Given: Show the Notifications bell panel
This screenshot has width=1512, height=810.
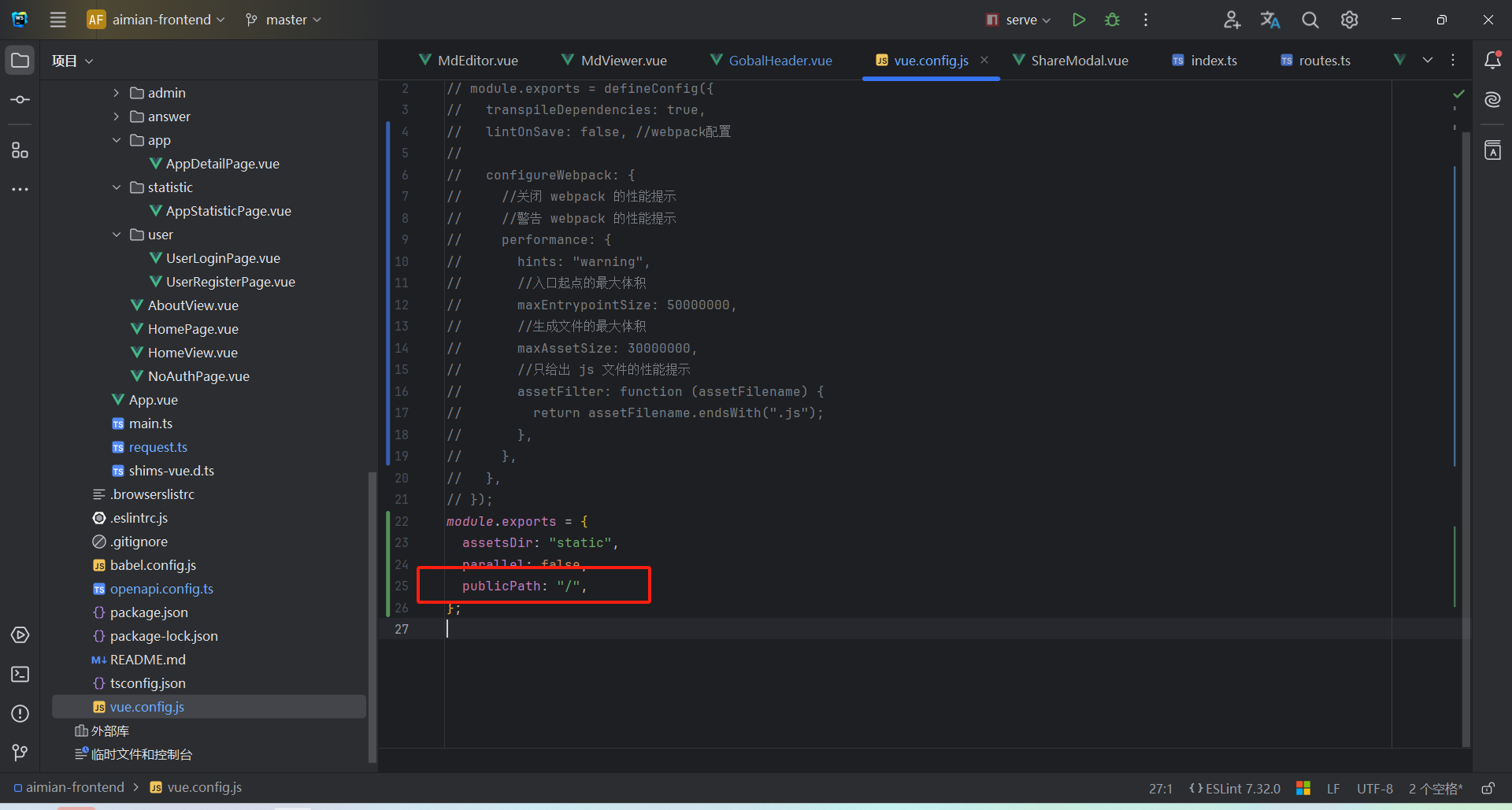Looking at the screenshot, I should pyautogui.click(x=1492, y=61).
